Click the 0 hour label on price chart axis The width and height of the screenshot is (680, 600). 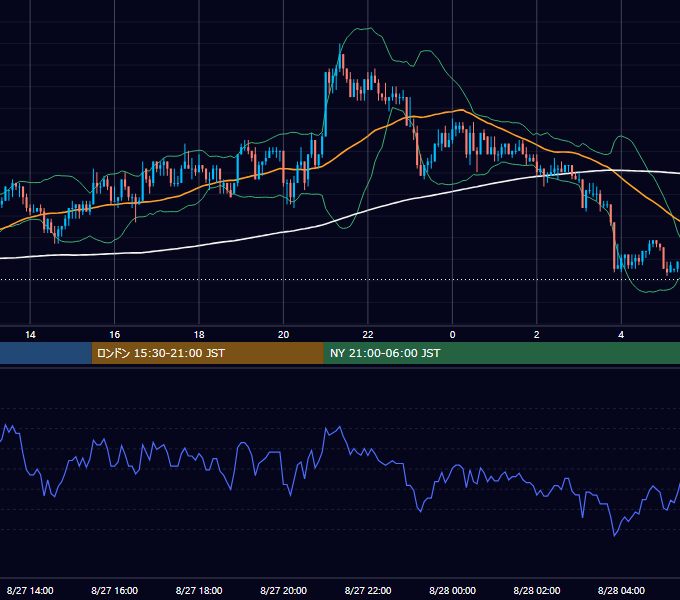tap(452, 335)
